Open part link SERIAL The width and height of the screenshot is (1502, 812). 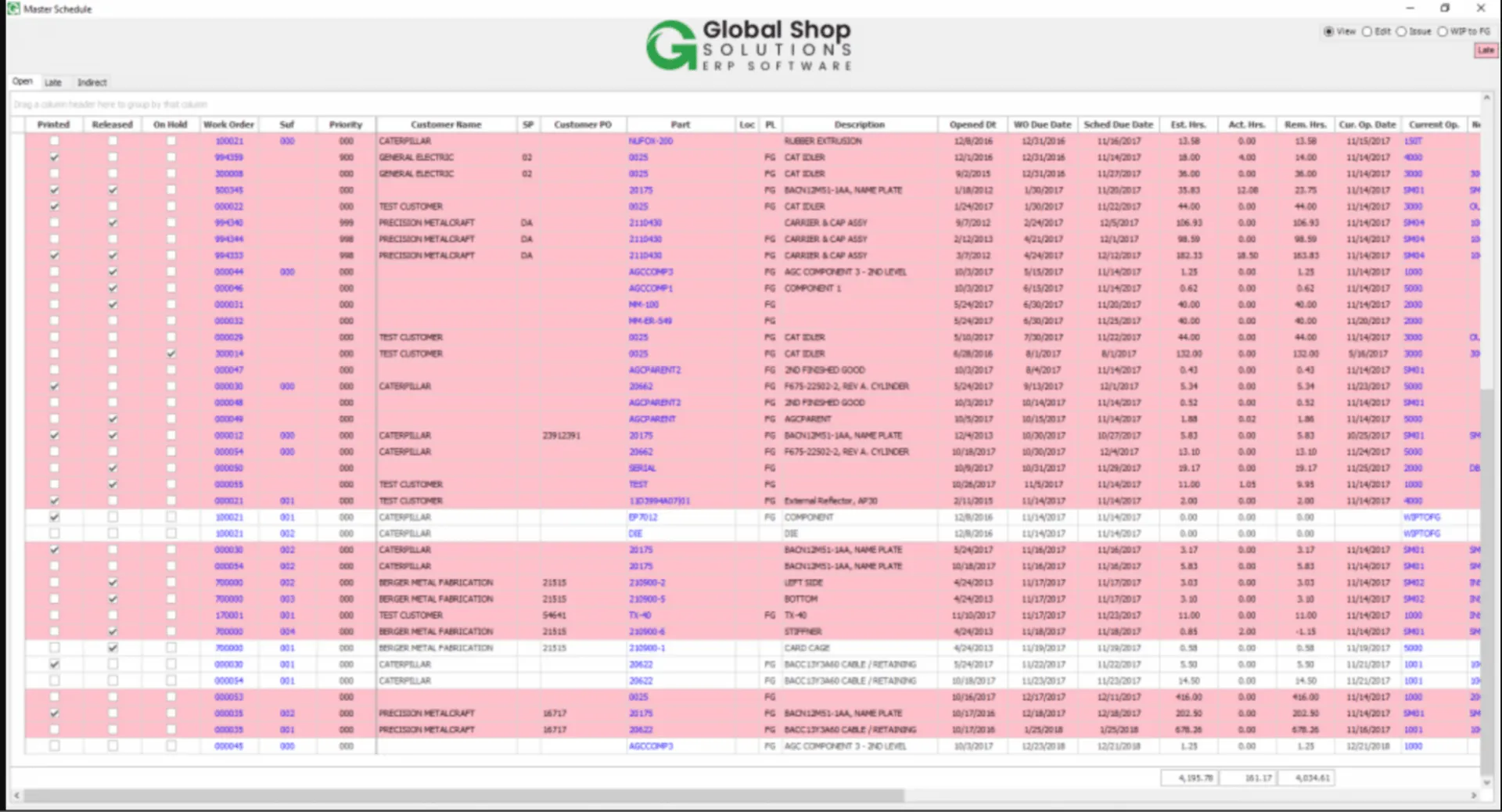[x=642, y=468]
